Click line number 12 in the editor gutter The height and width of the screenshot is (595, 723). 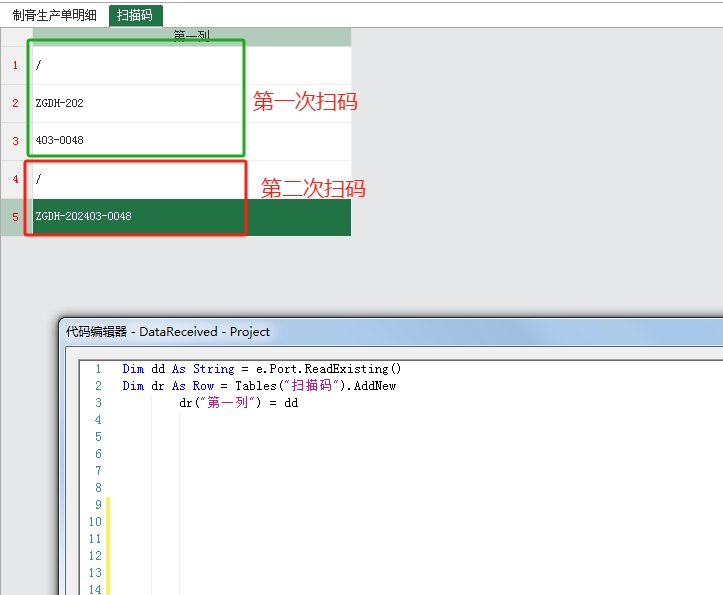tap(95, 556)
